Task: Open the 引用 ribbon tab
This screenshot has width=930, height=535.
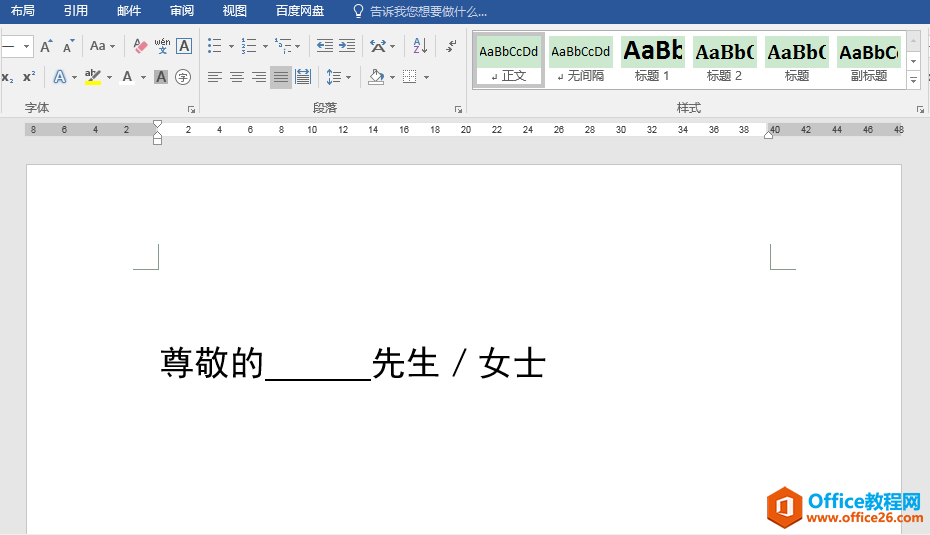Action: 75,11
